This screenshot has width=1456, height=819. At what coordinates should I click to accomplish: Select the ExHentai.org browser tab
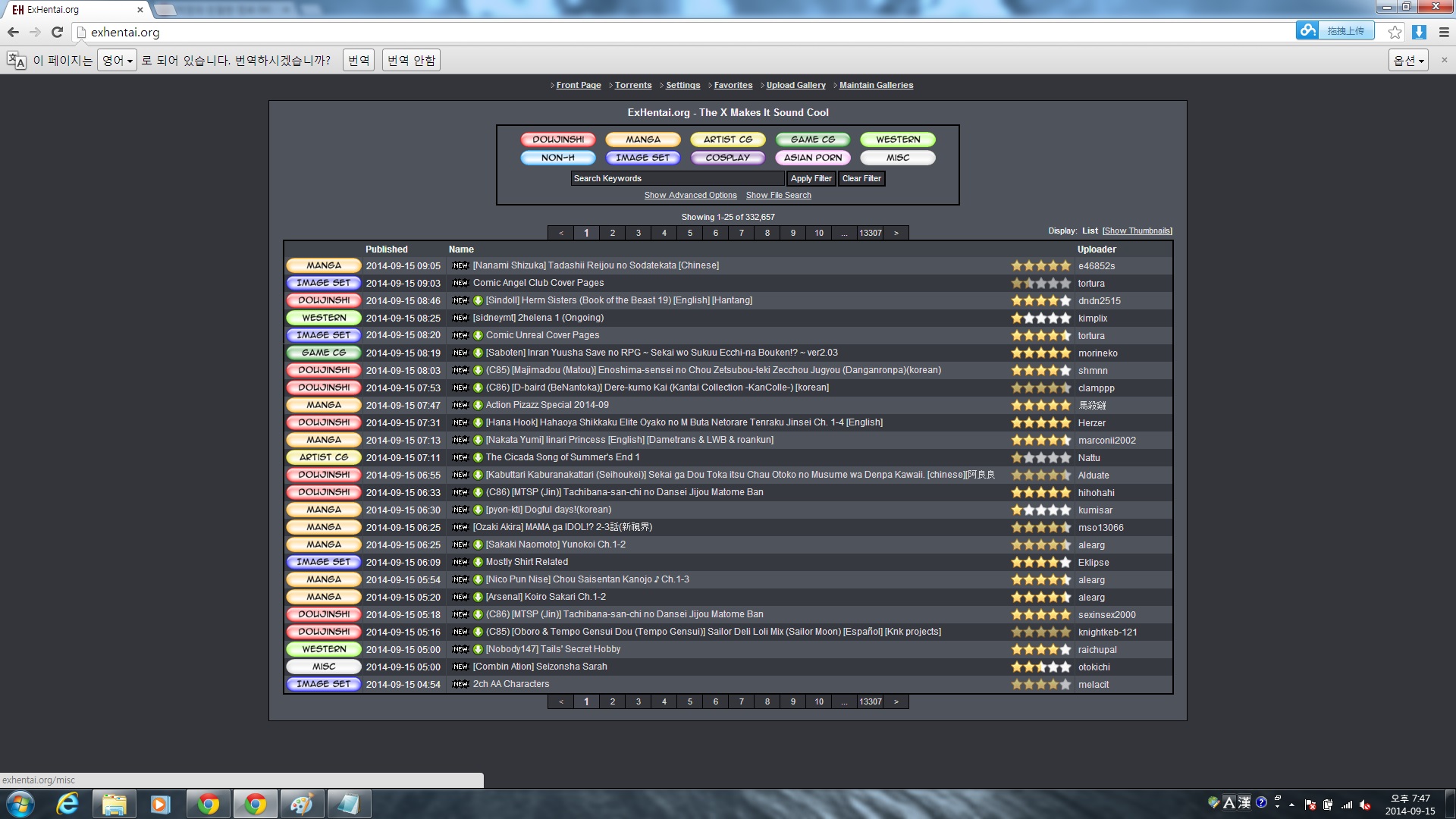coord(76,10)
